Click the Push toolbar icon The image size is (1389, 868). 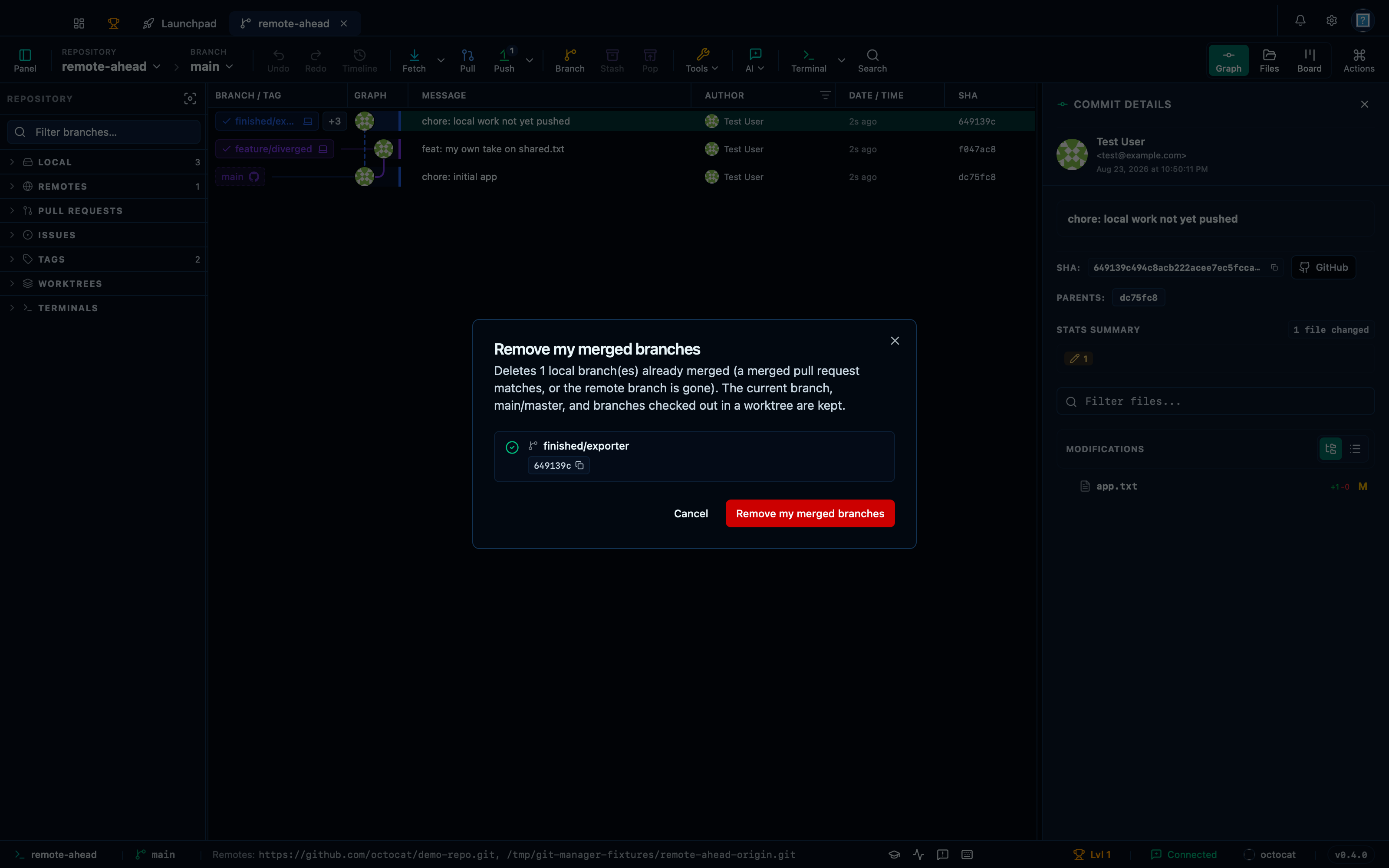coord(504,60)
